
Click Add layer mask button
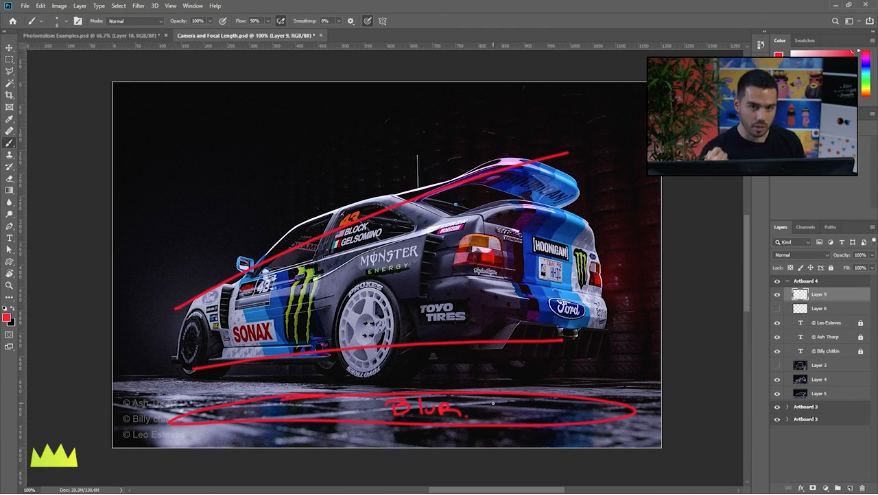point(812,488)
